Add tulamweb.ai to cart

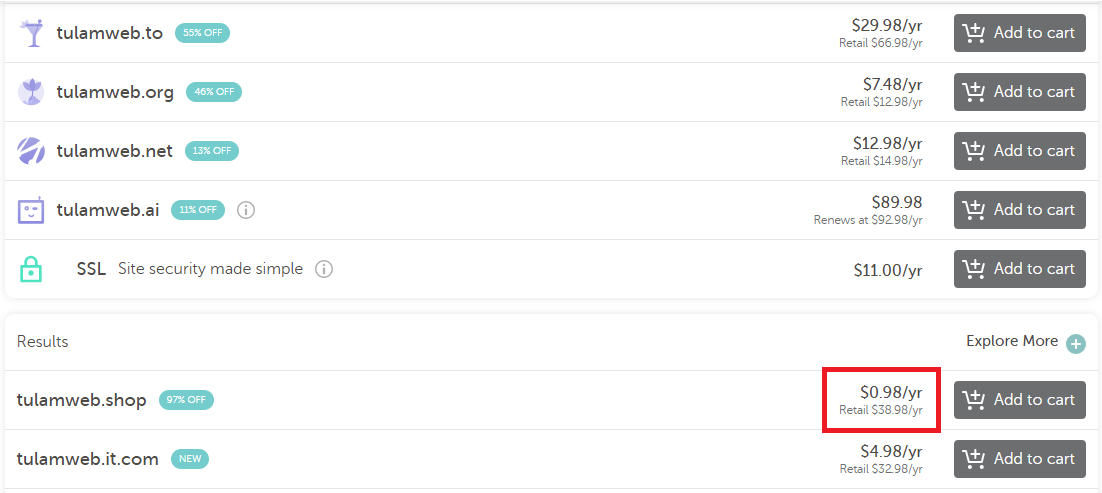(x=1020, y=210)
